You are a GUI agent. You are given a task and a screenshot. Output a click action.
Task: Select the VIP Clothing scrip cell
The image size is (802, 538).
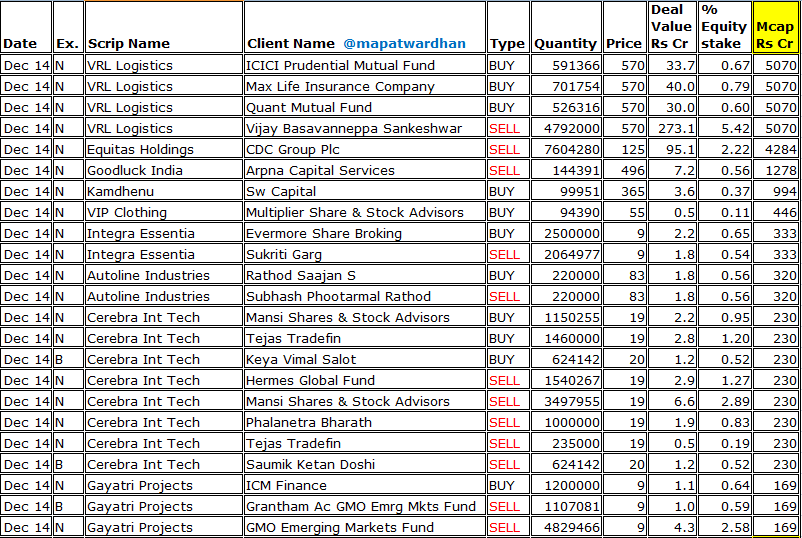(x=164, y=212)
